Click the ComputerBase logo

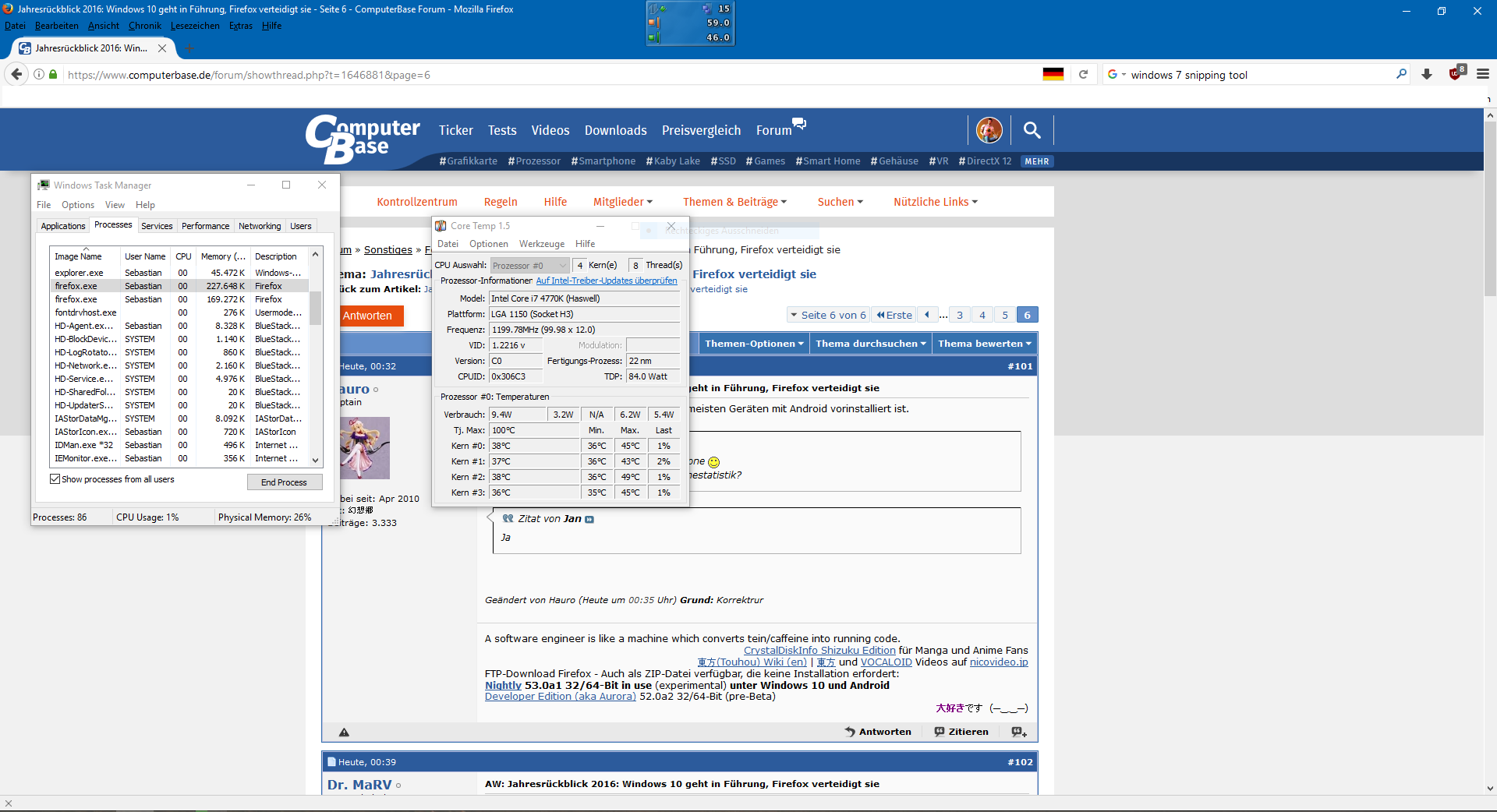click(x=363, y=139)
